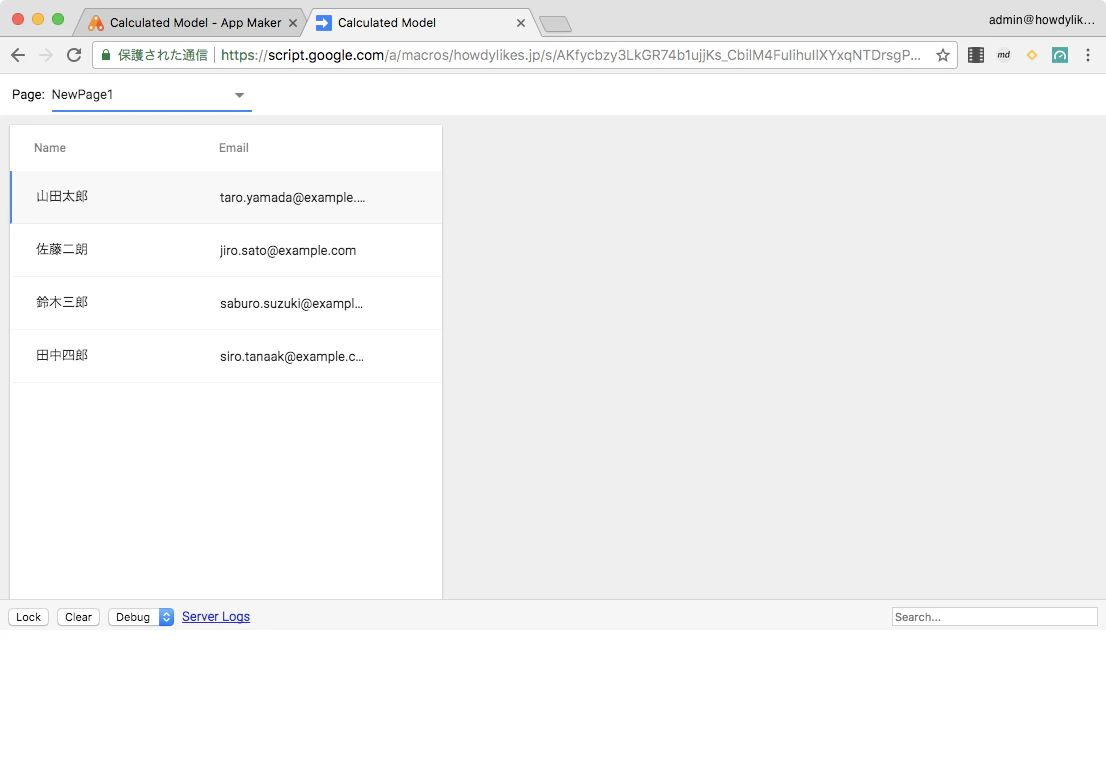Close the active Calculated Model tab

(521, 23)
